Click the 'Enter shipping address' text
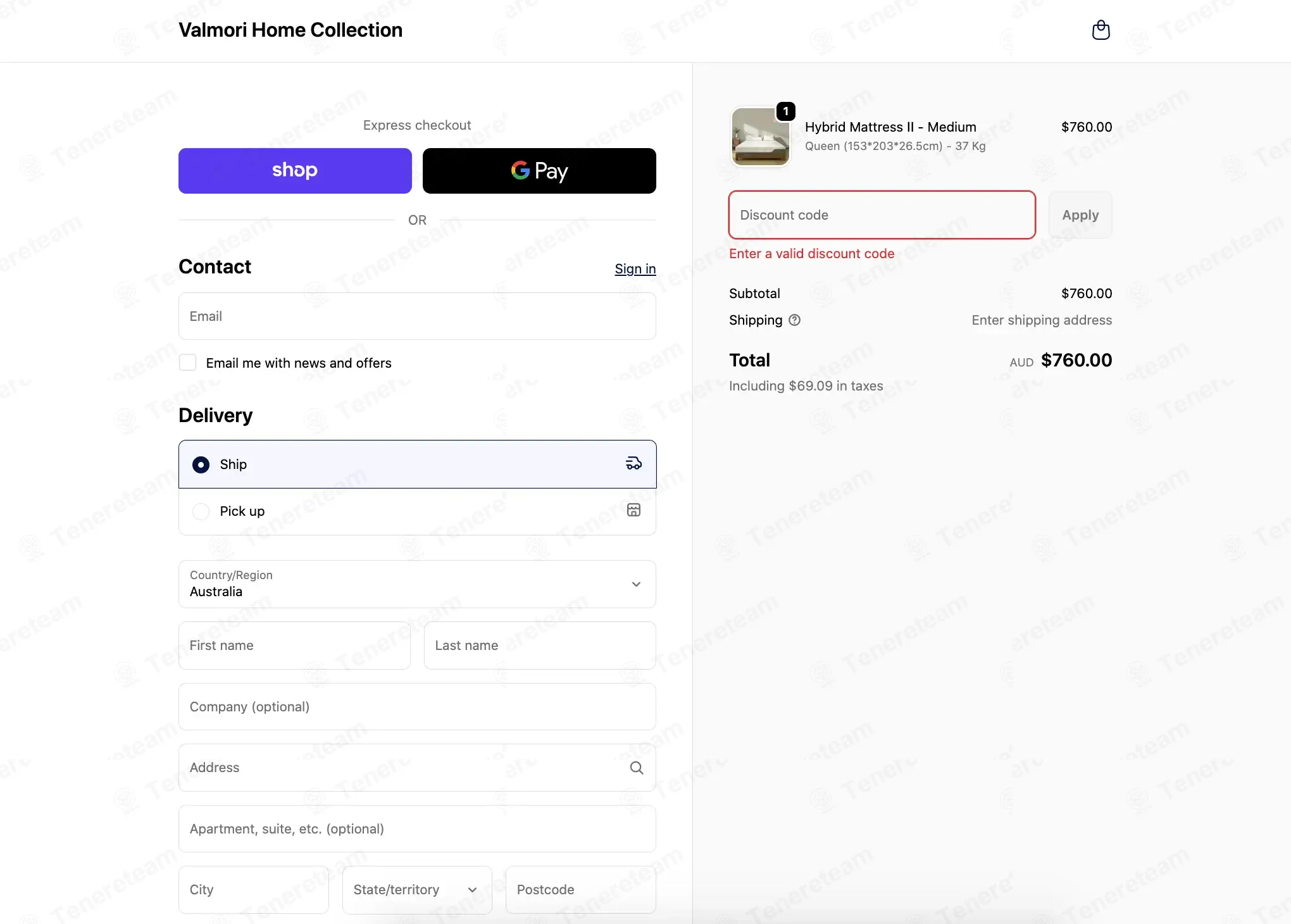The height and width of the screenshot is (924, 1291). pos(1042,320)
